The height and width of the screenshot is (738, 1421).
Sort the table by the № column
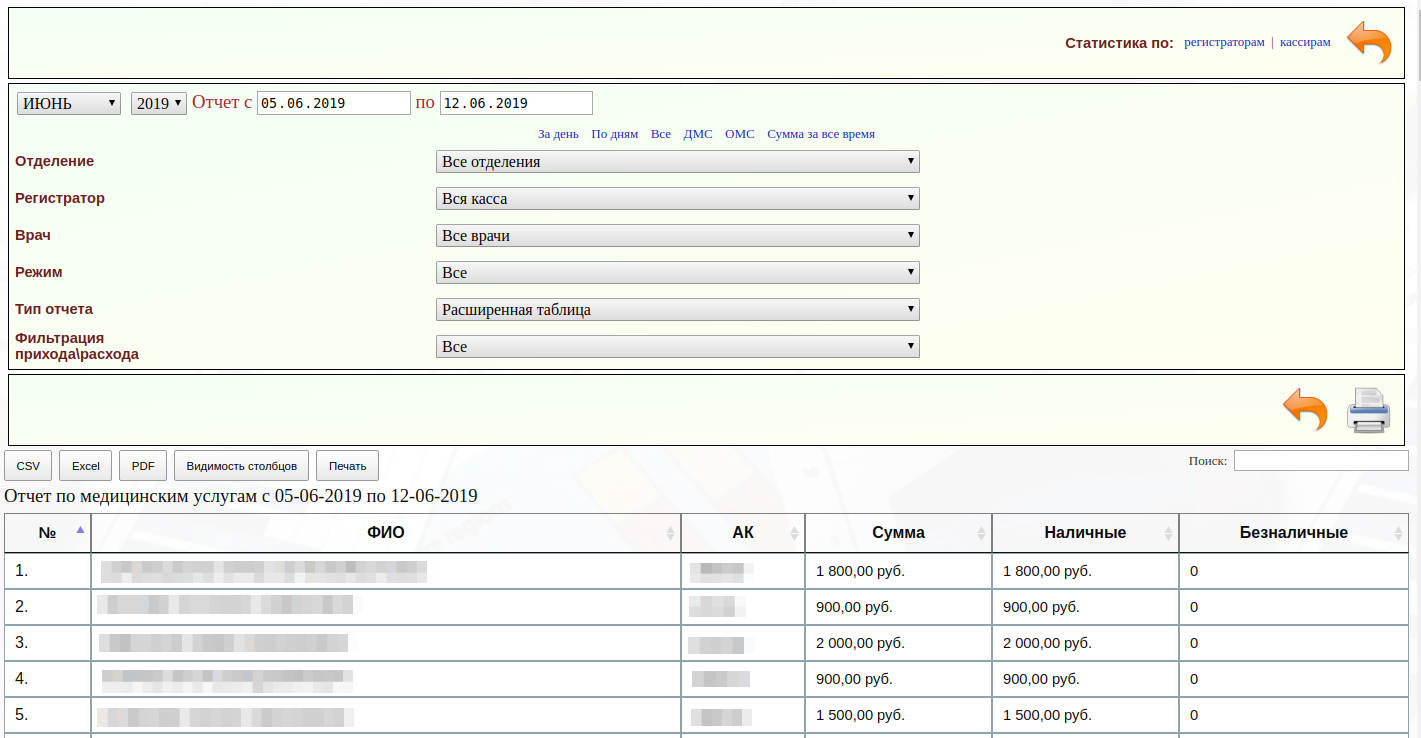point(47,533)
